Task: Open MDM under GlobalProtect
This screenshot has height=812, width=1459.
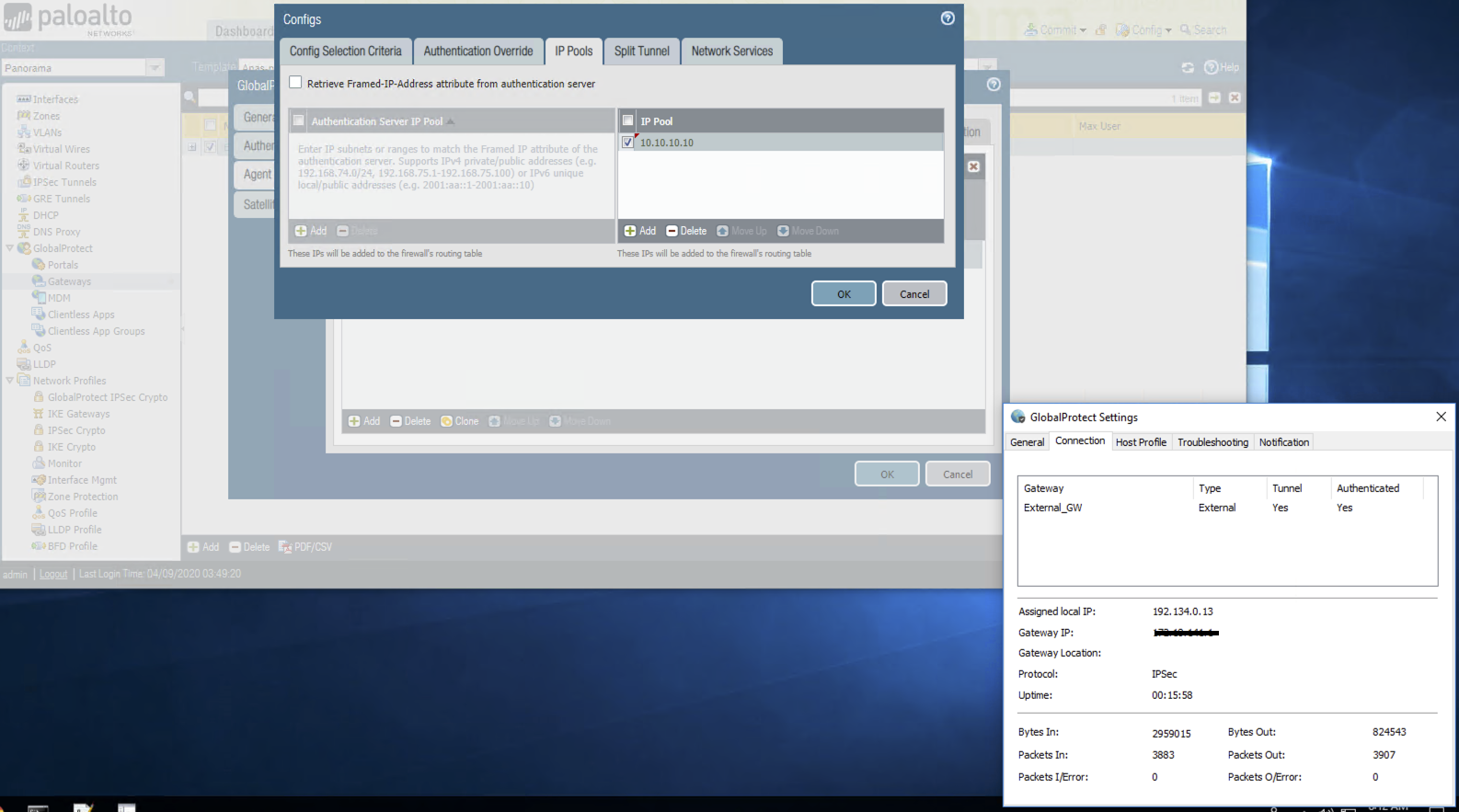Action: (59, 298)
